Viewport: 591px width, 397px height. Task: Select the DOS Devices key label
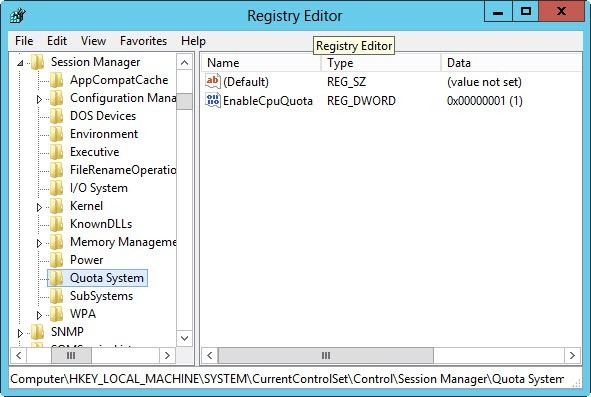[103, 116]
